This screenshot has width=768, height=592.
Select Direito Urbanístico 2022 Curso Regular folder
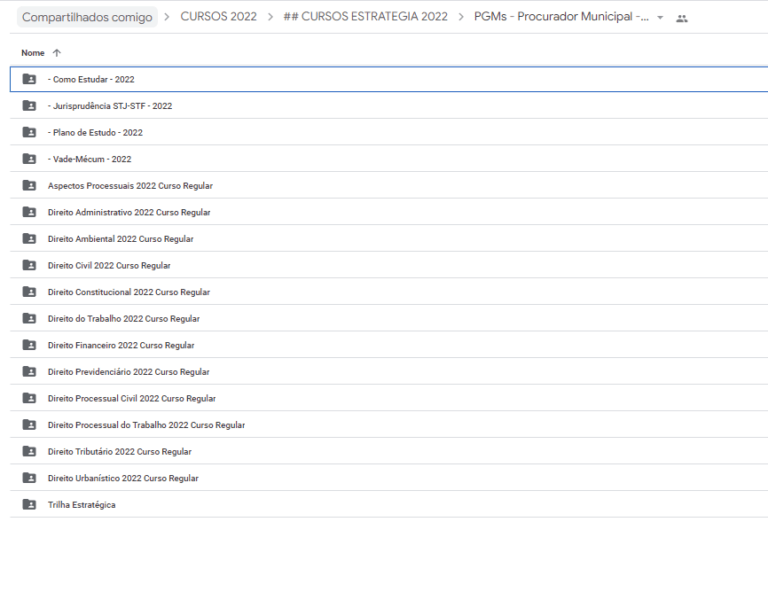pos(389,478)
